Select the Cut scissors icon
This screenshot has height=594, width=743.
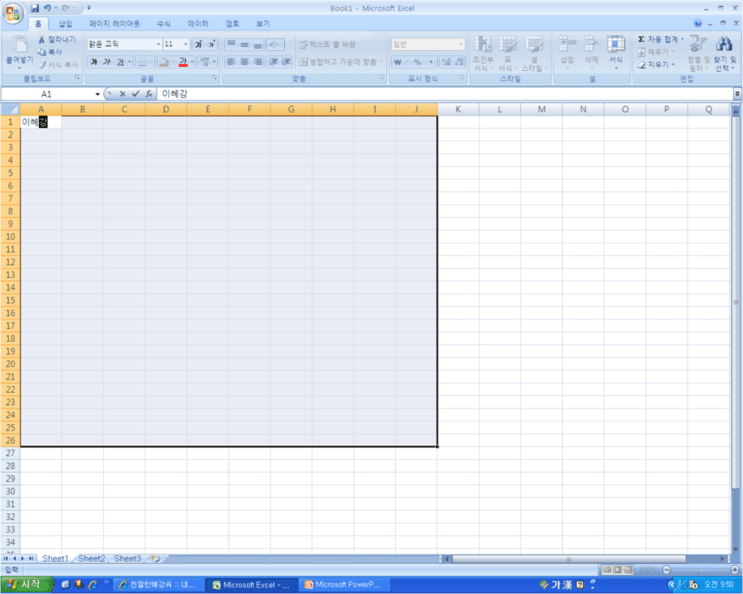coord(41,40)
